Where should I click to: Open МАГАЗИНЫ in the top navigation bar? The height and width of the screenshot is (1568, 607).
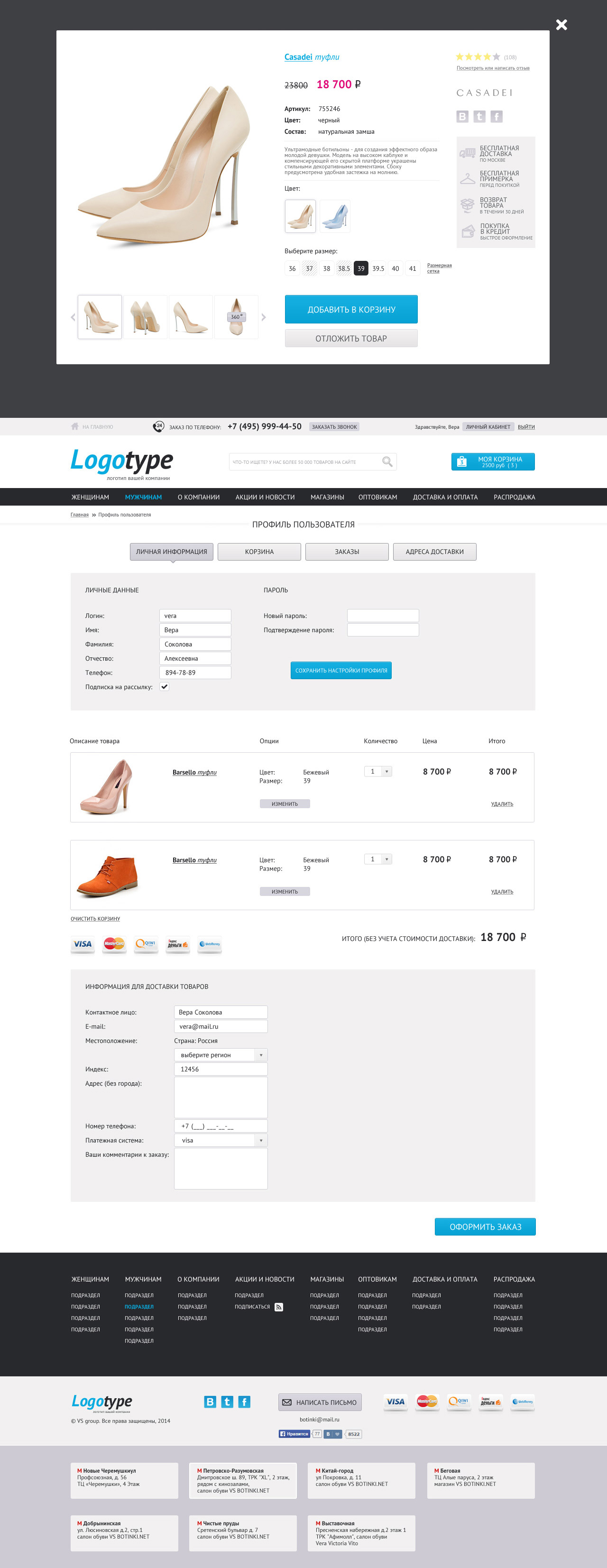(x=328, y=498)
